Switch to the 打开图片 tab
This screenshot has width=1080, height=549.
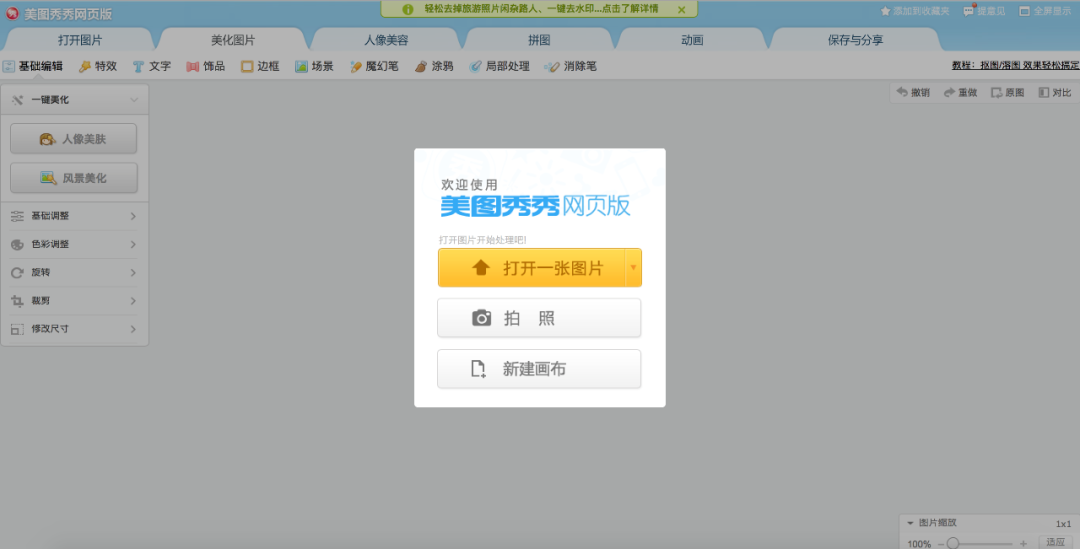80,40
